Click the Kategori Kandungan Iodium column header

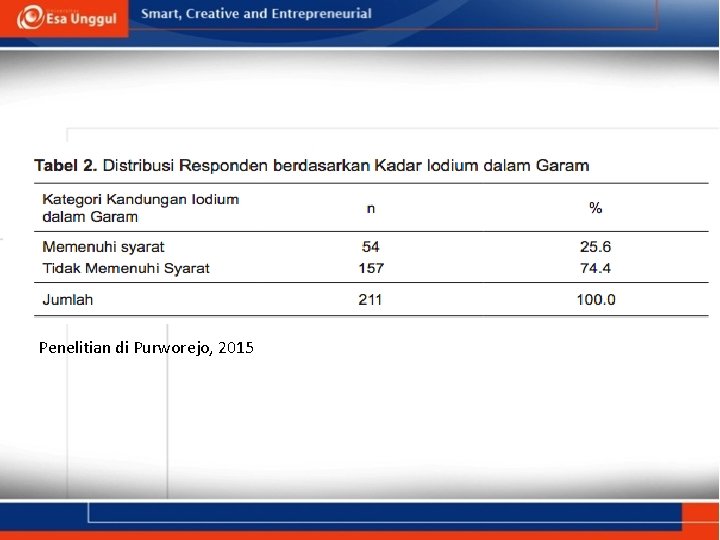point(141,208)
